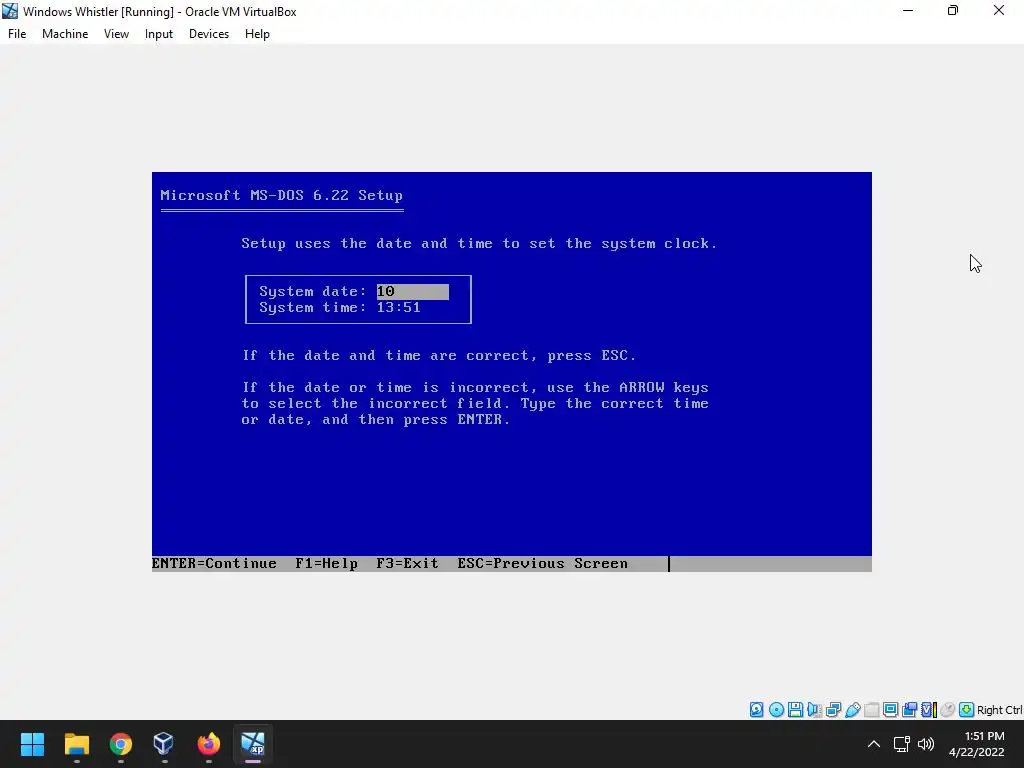Image resolution: width=1024 pixels, height=768 pixels.
Task: Click the VirtualBox window title icon
Action: pyautogui.click(x=10, y=11)
